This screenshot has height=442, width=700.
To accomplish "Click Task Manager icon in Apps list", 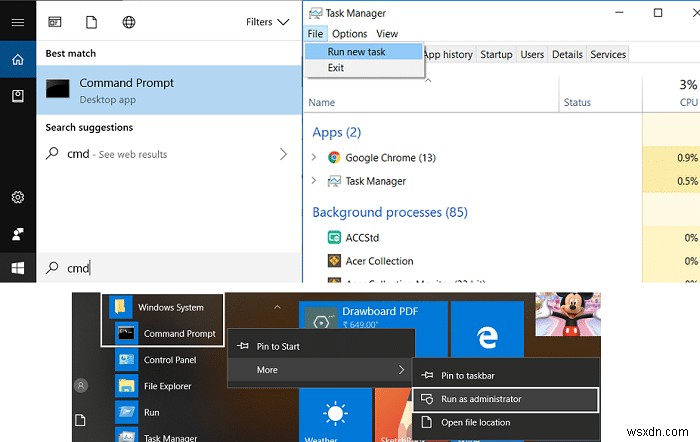I will click(334, 181).
